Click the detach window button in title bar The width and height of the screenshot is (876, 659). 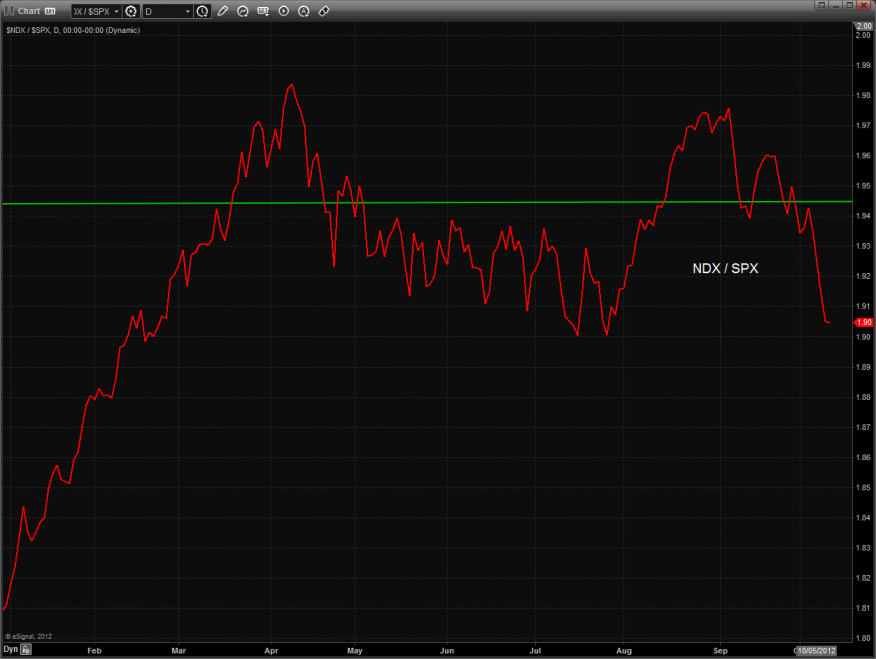tap(821, 5)
